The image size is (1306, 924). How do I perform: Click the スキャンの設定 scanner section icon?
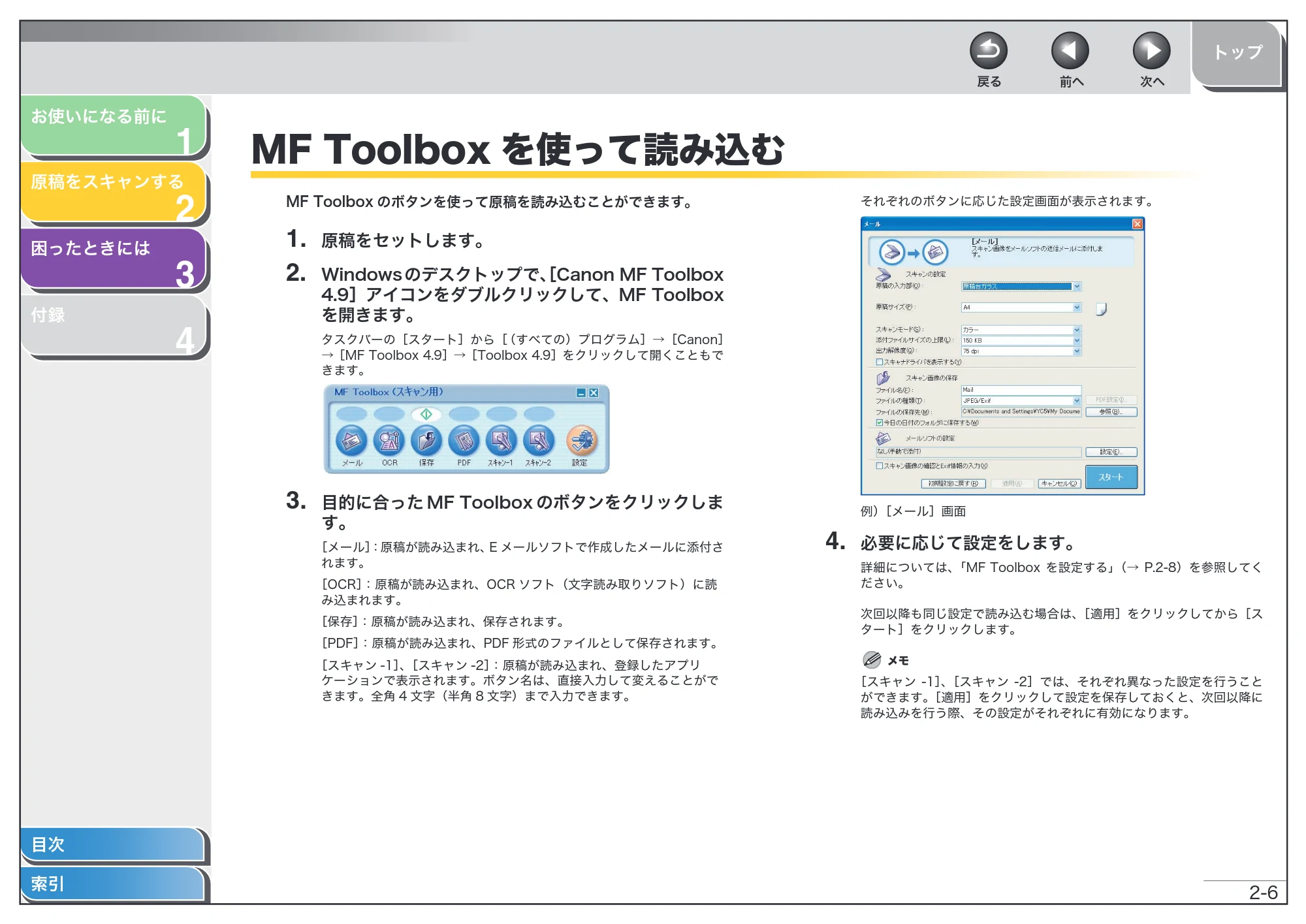(x=884, y=274)
